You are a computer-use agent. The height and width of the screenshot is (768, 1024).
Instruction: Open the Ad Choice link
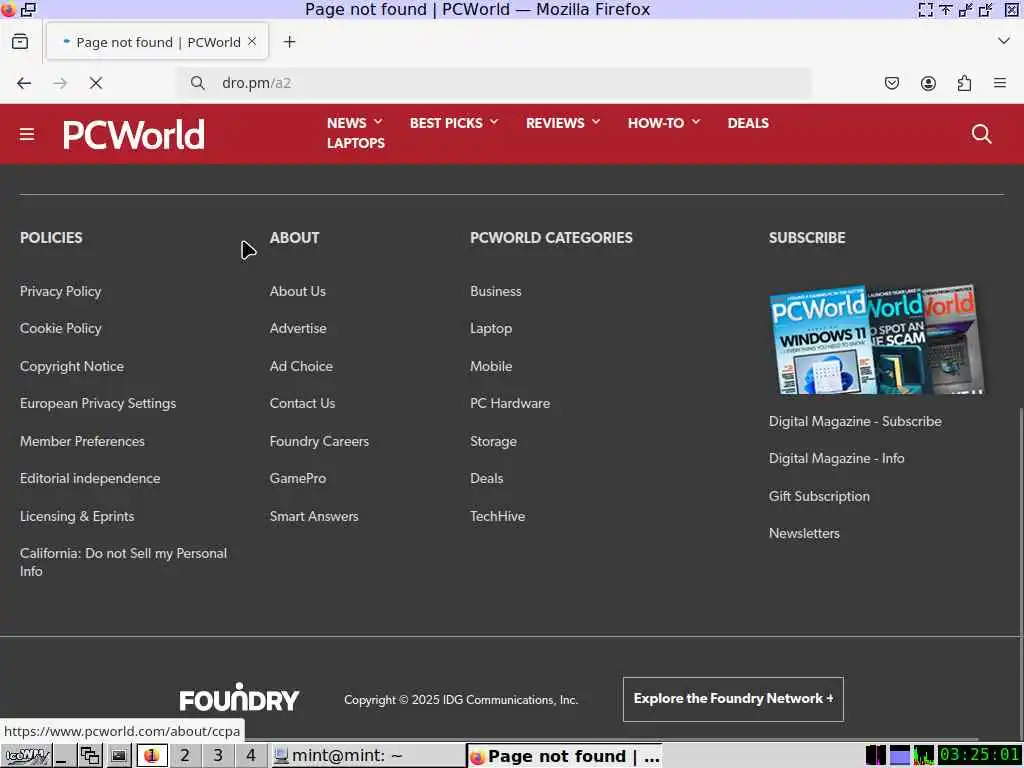(x=301, y=366)
